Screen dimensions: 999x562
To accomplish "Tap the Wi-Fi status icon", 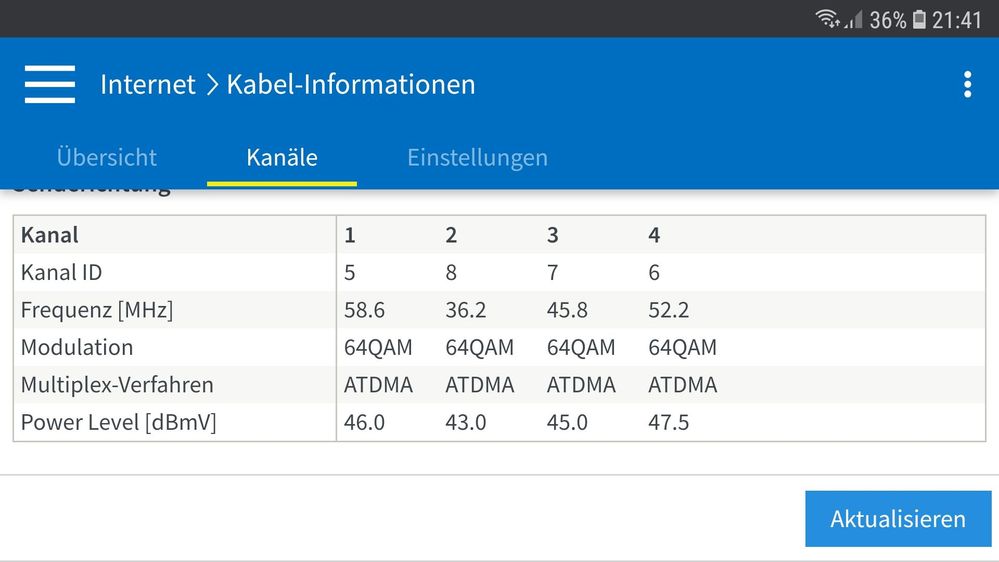I will tap(827, 19).
